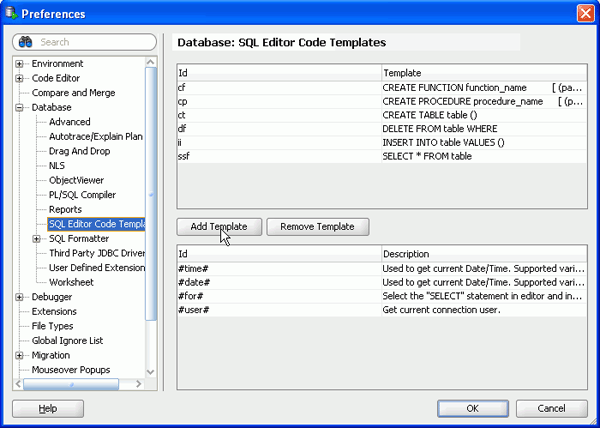This screenshot has width=600, height=428.
Task: Expand the SQL Formatter node
Action: coord(36,239)
